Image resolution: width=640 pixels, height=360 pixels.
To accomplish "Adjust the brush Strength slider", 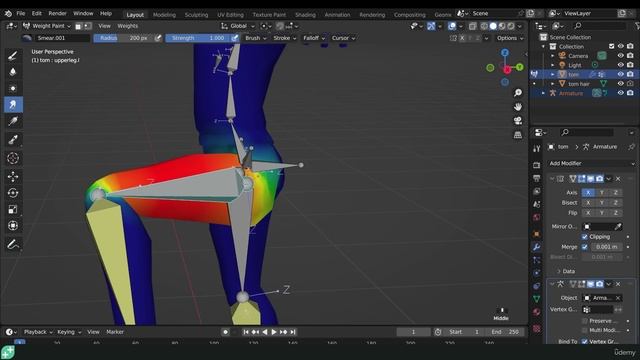I will pyautogui.click(x=198, y=38).
